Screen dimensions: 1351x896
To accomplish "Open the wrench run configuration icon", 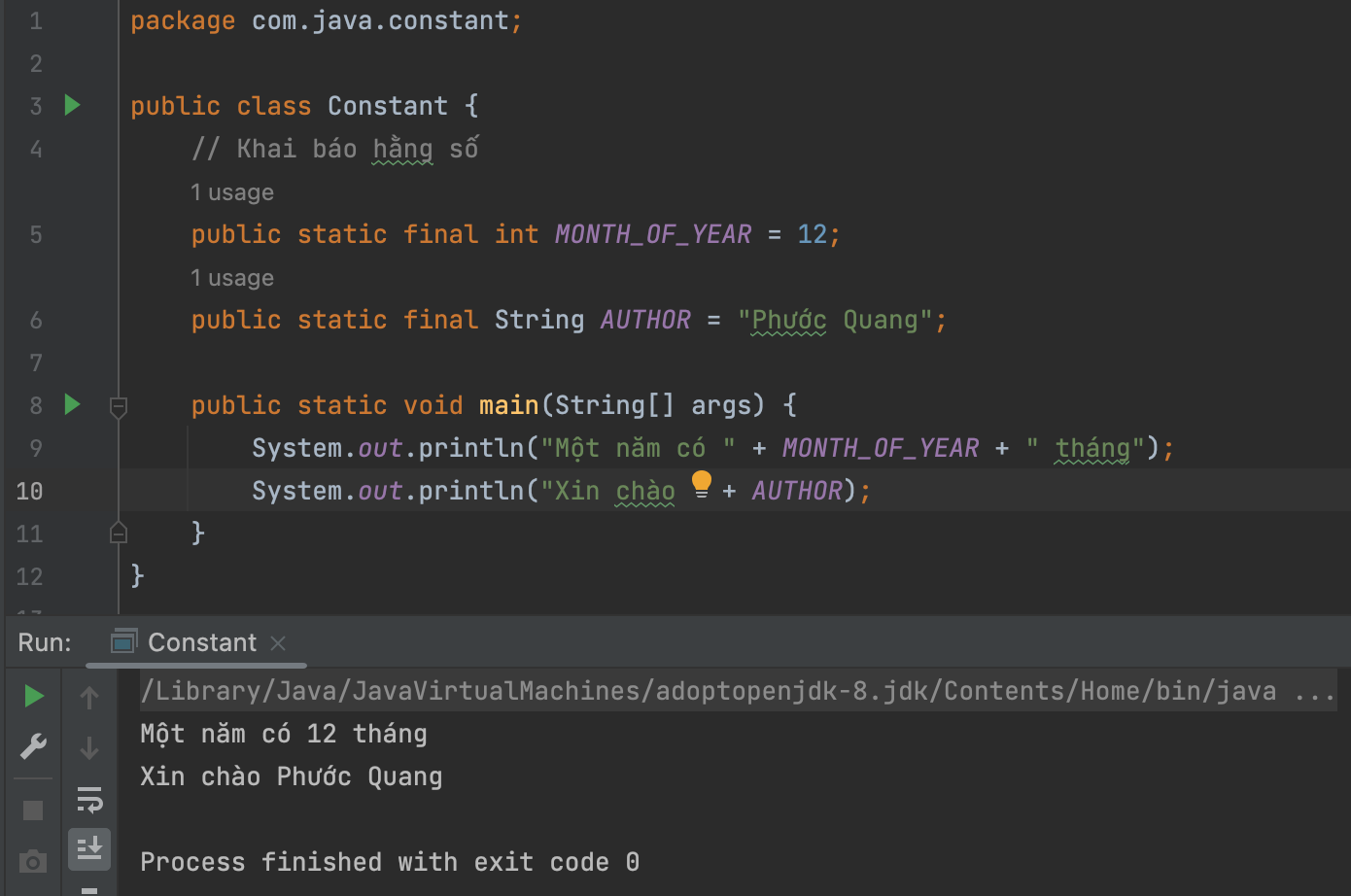I will [x=33, y=746].
